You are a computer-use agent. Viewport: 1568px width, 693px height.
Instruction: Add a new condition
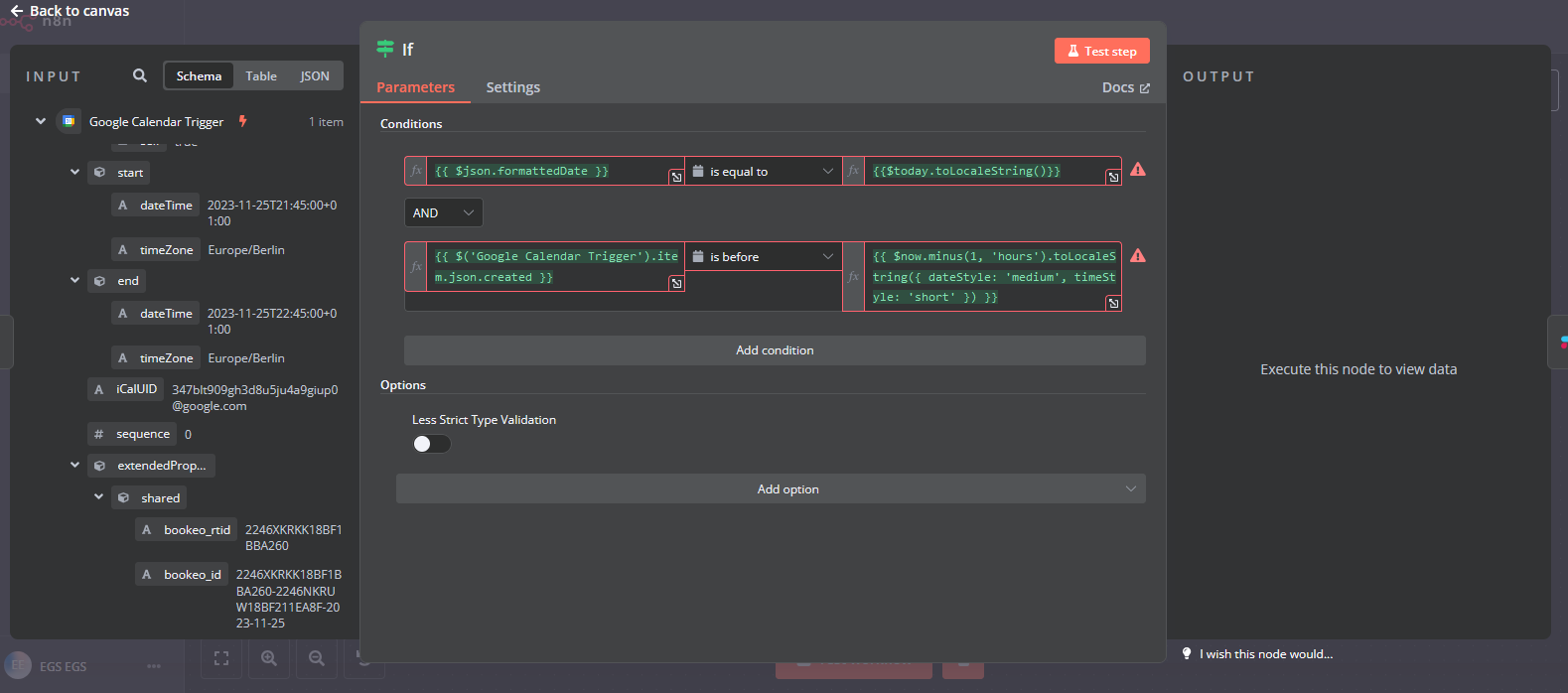tap(775, 350)
